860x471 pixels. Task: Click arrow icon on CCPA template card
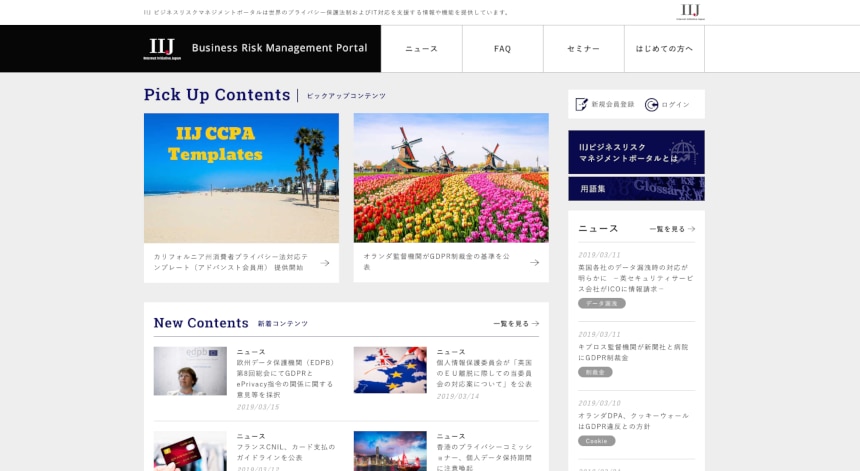[325, 263]
